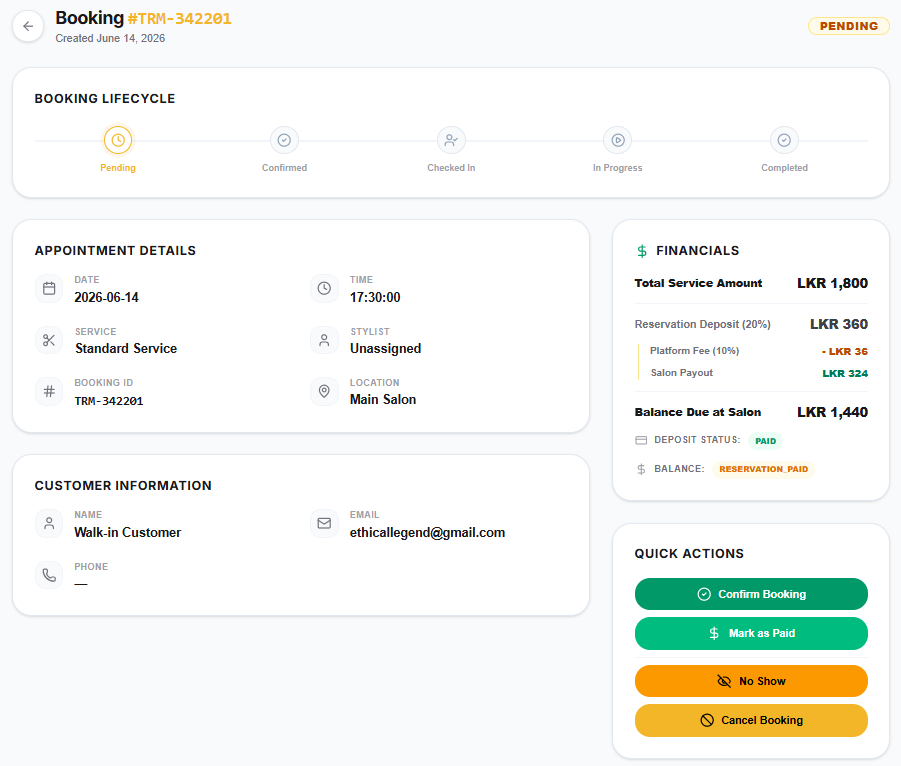This screenshot has width=901, height=766.
Task: Click the calendar icon beside Date
Action: (x=49, y=288)
